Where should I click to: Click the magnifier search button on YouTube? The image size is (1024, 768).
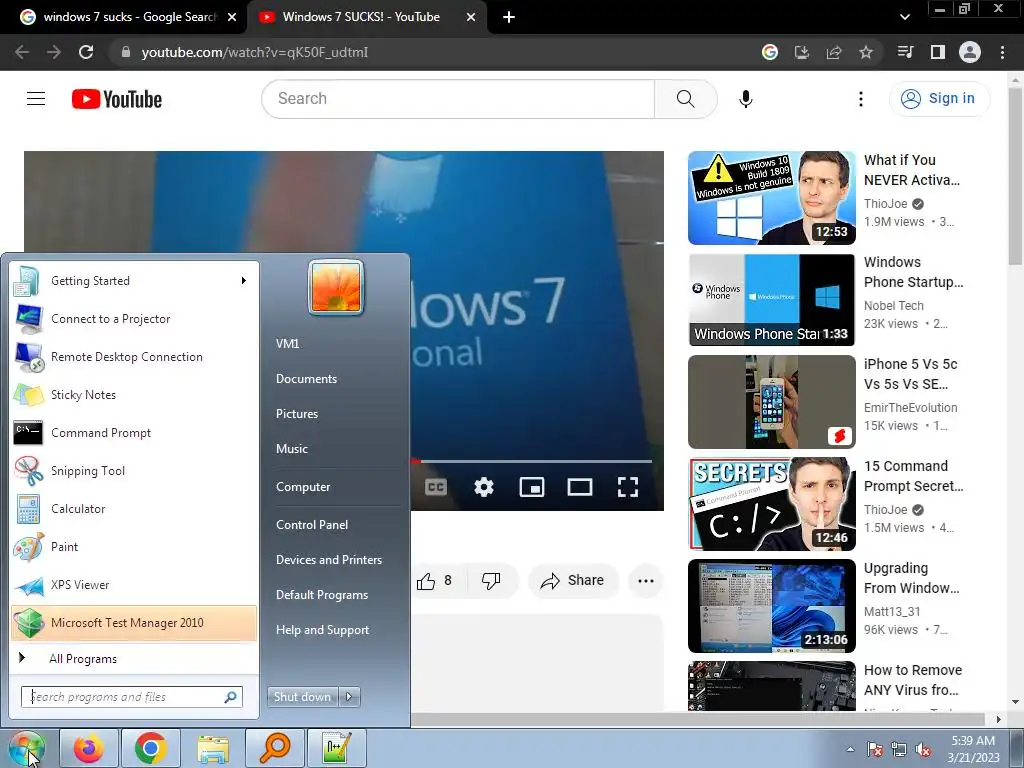coord(685,99)
